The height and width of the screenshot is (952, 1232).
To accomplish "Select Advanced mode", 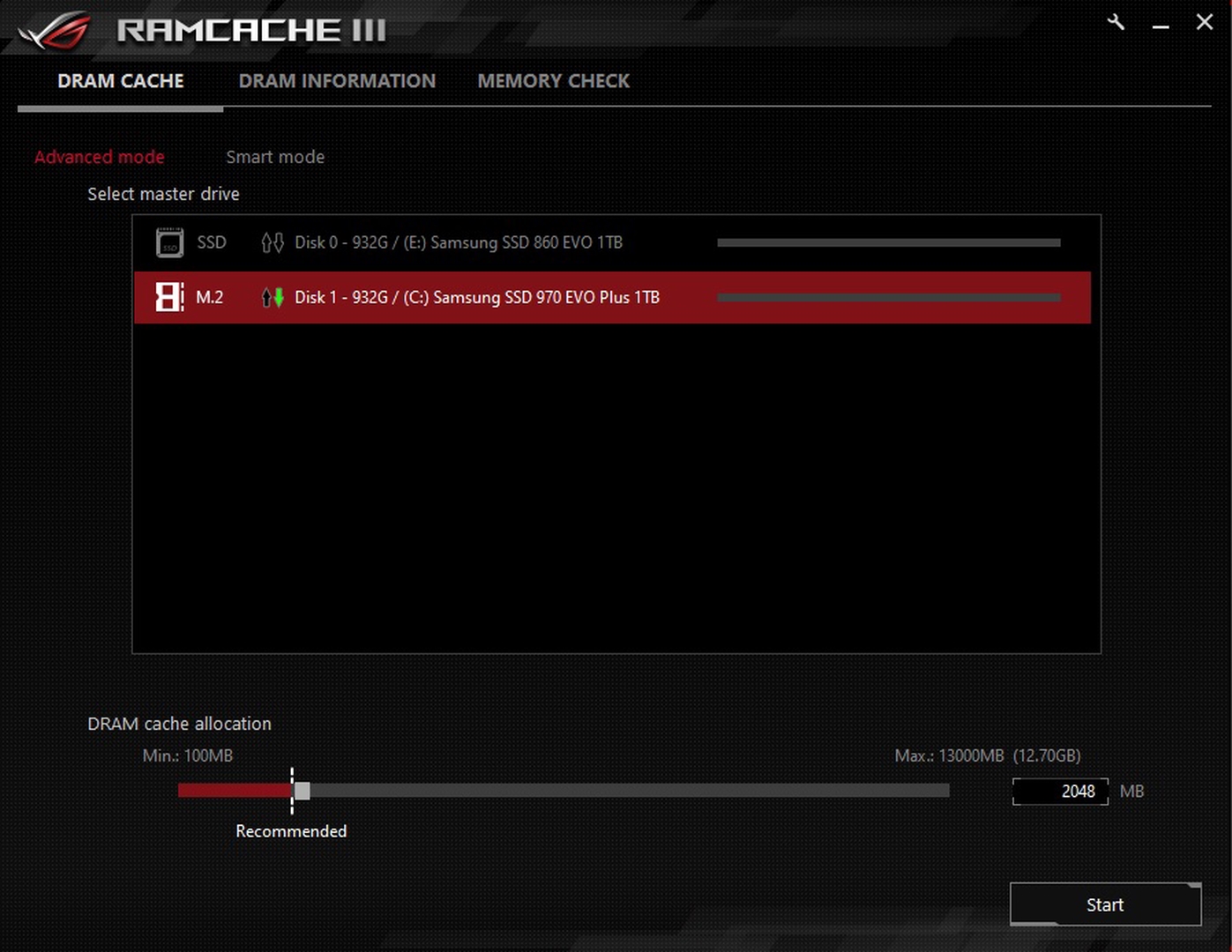I will (x=99, y=157).
